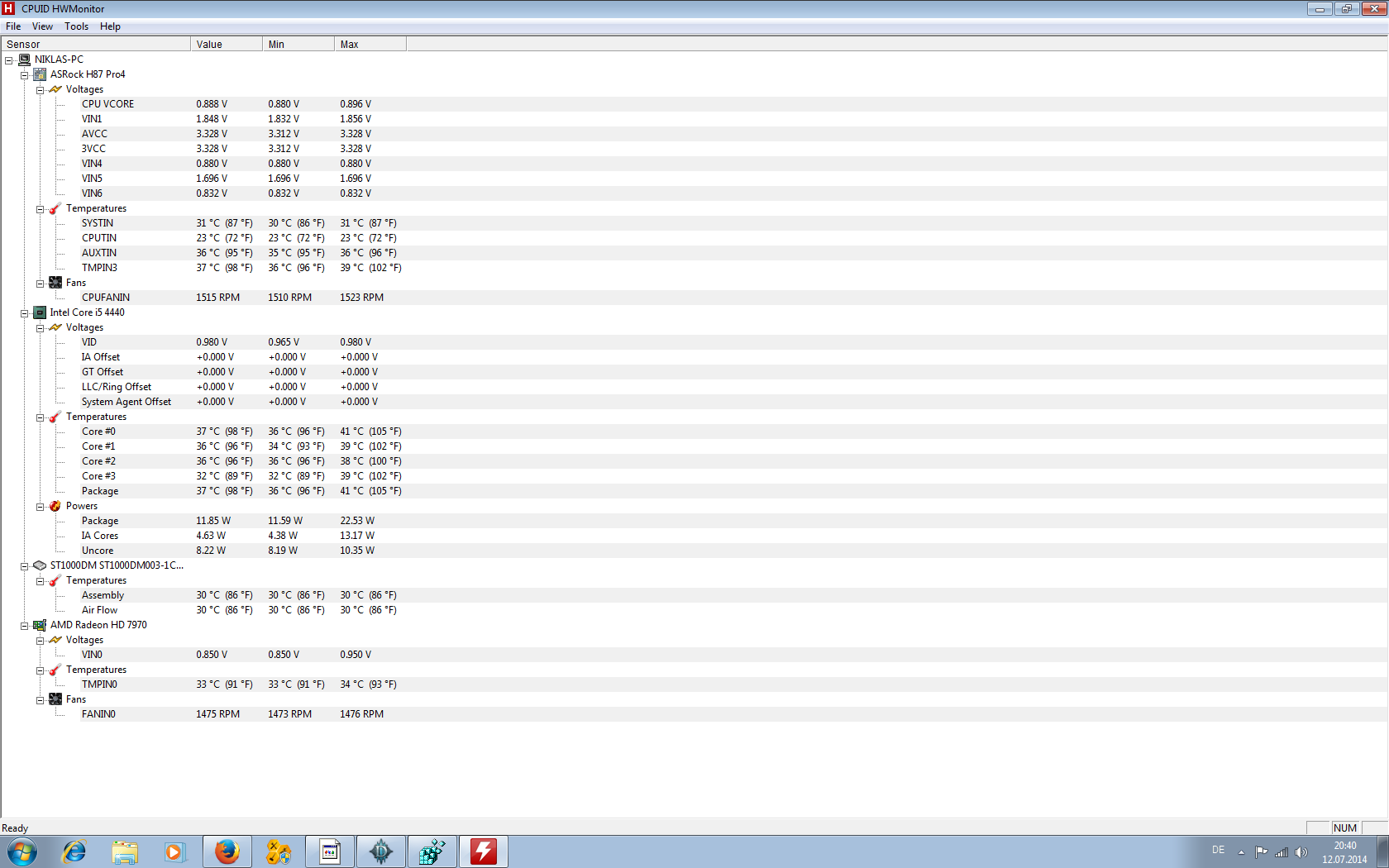Switch to HWMonitor red lightning taskbar button
1389x868 pixels.
click(x=484, y=851)
